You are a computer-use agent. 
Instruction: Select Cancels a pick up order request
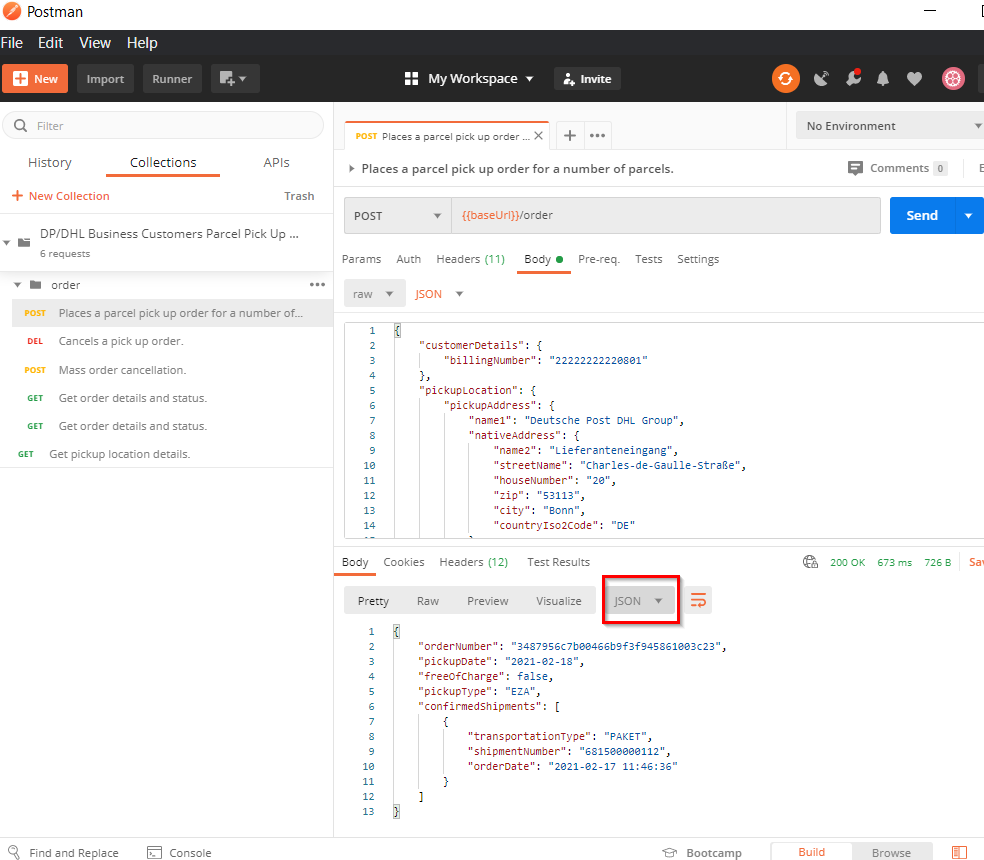[x=121, y=341]
